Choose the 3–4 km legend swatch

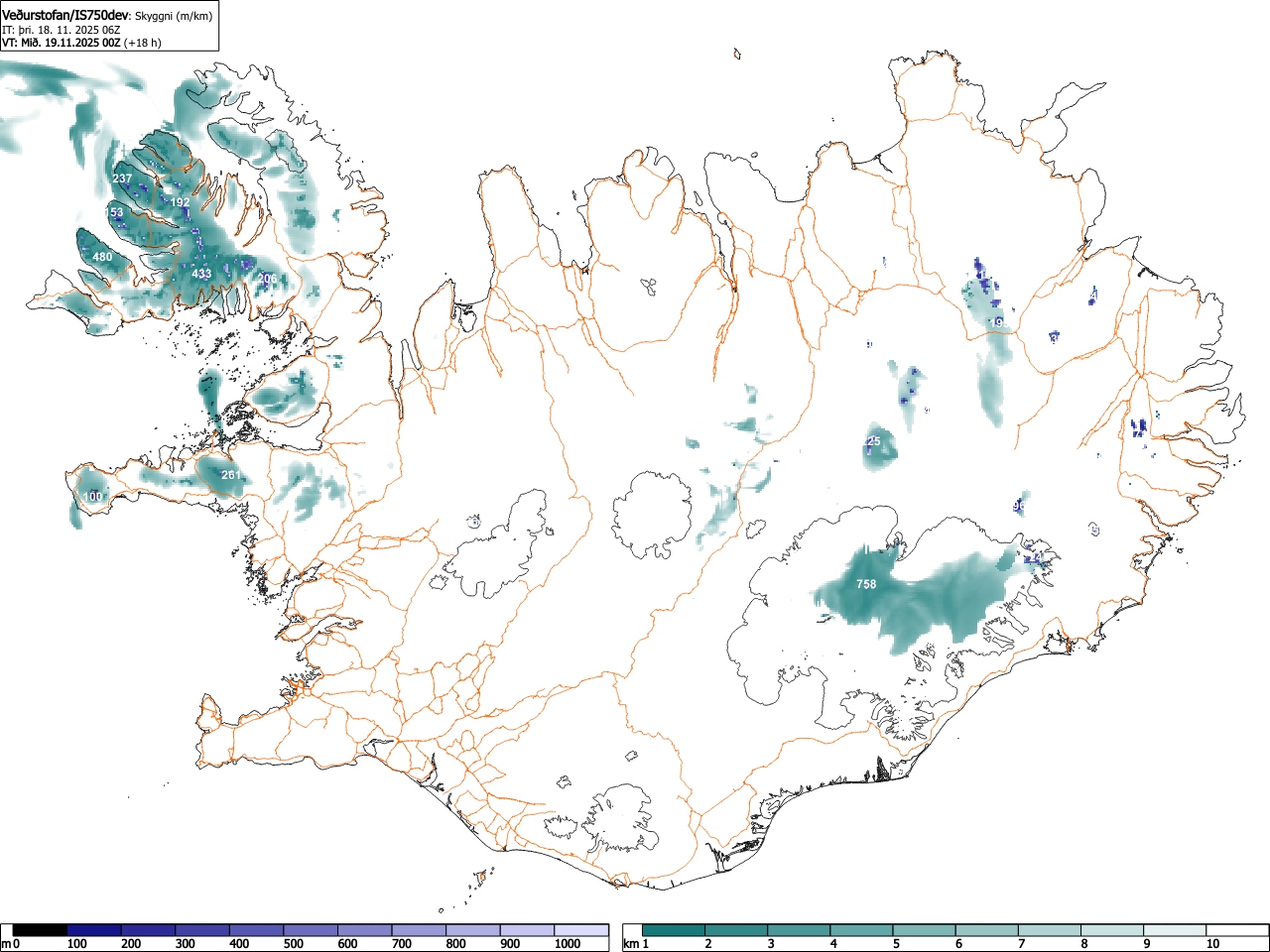[x=801, y=930]
